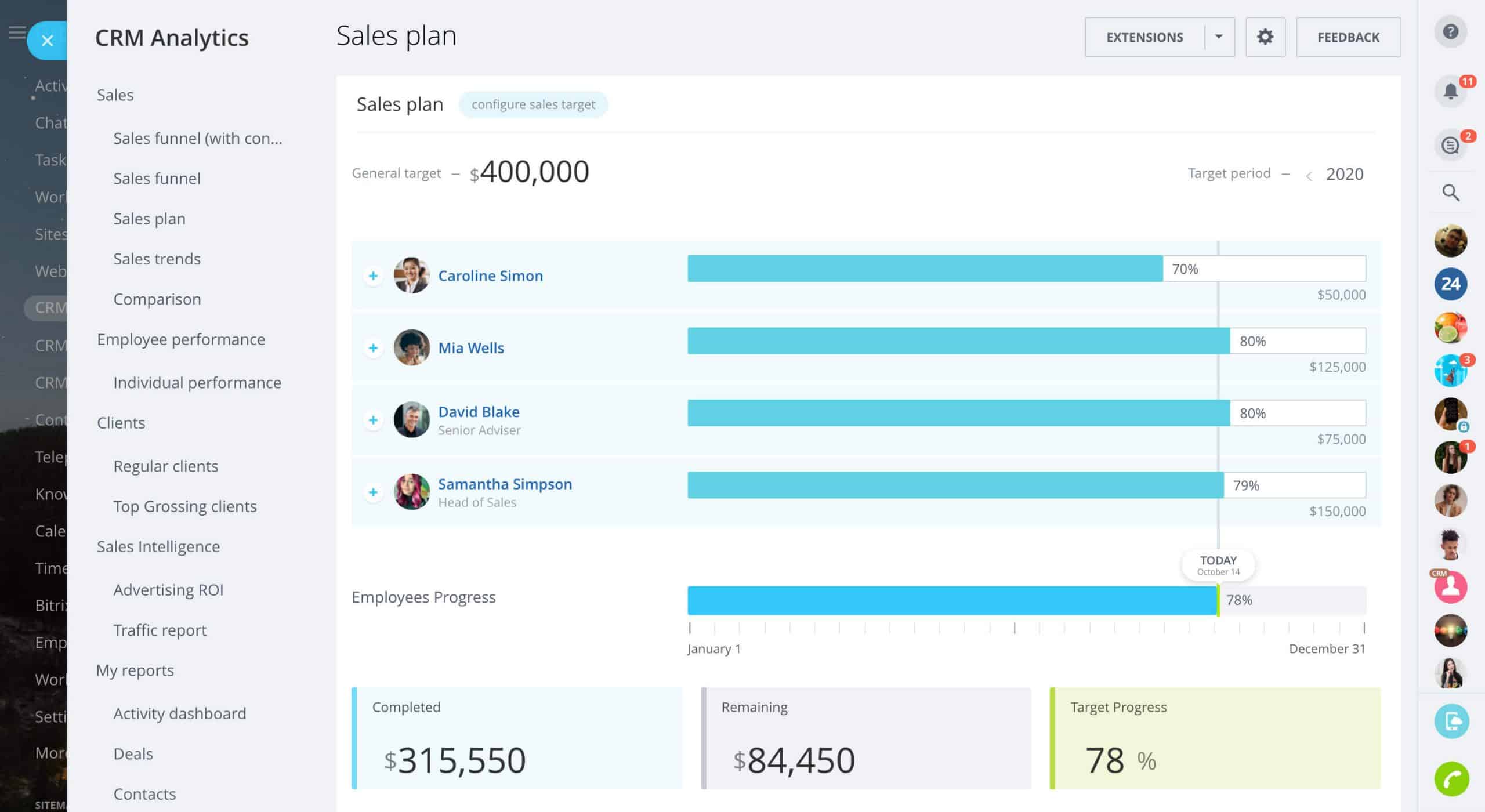Open Sales trends report

click(157, 259)
